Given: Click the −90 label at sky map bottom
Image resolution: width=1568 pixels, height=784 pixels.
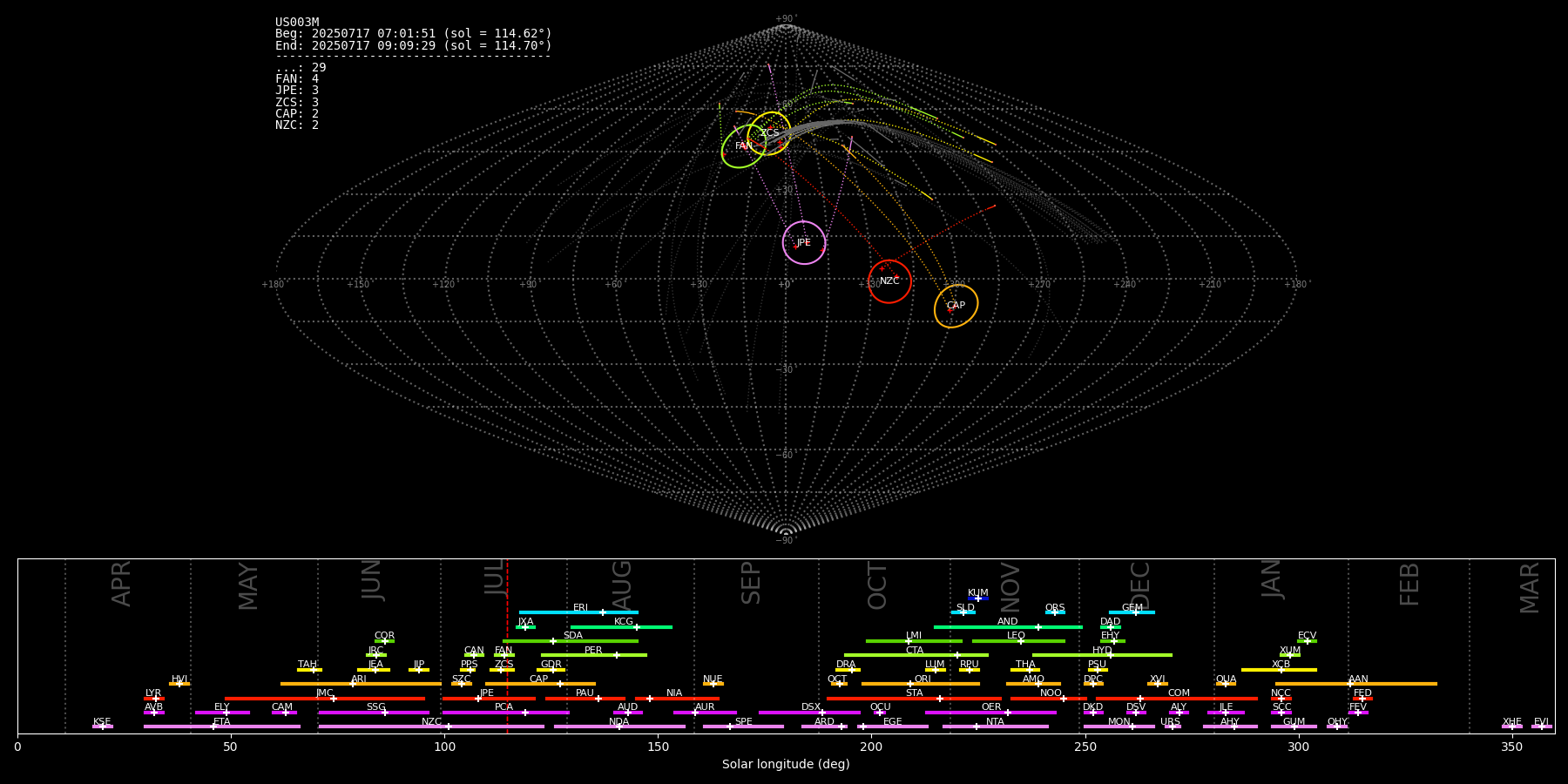Looking at the screenshot, I should [x=786, y=541].
